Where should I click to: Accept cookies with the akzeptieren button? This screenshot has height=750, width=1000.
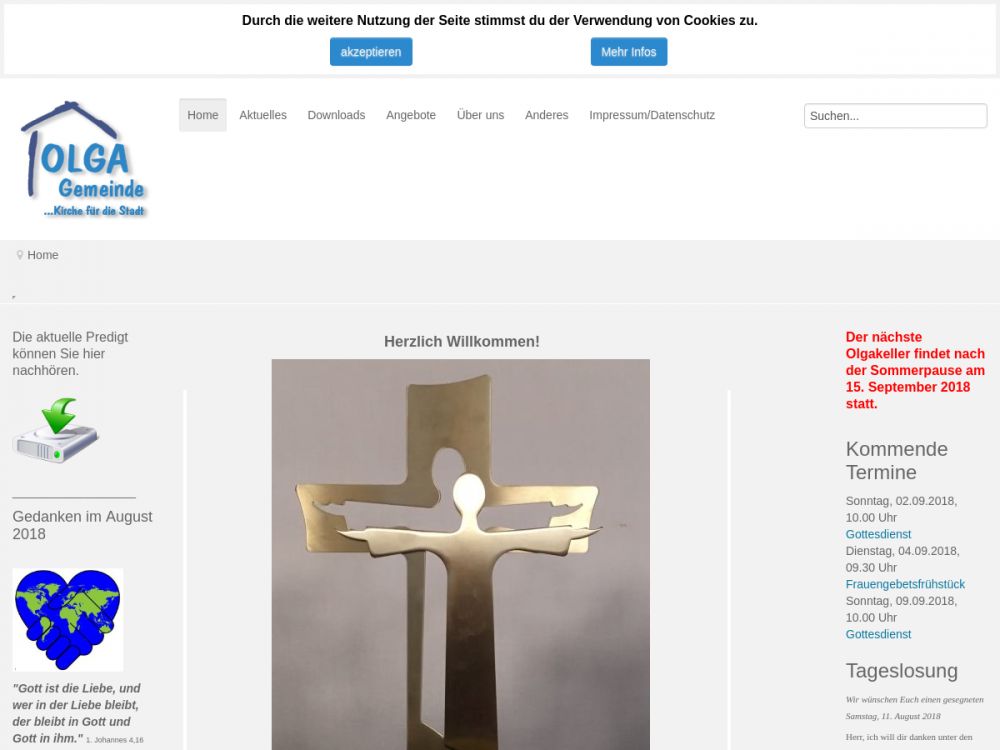[x=371, y=52]
